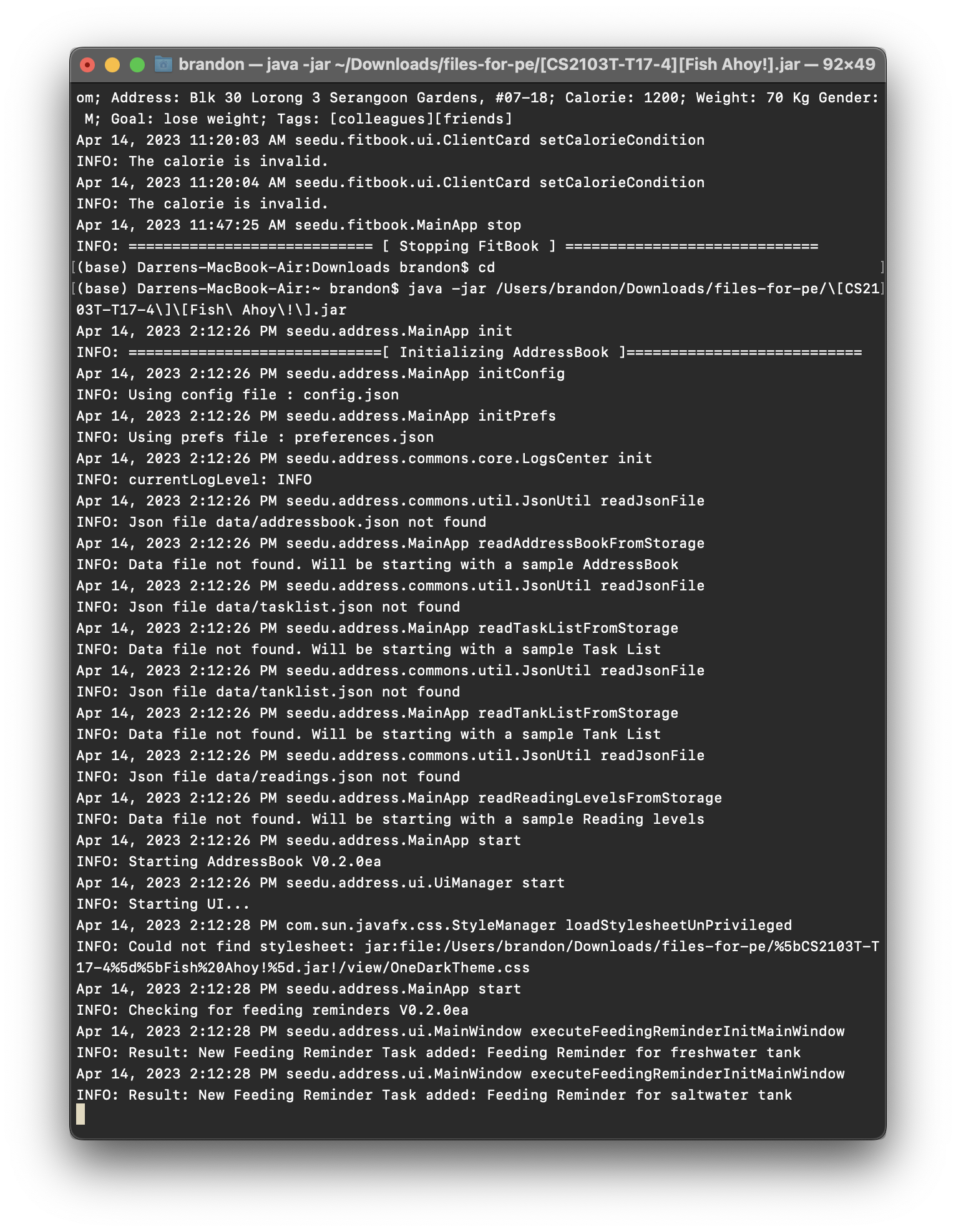Click the folder proxy icon in title bar
The image size is (956, 1232).
click(163, 64)
